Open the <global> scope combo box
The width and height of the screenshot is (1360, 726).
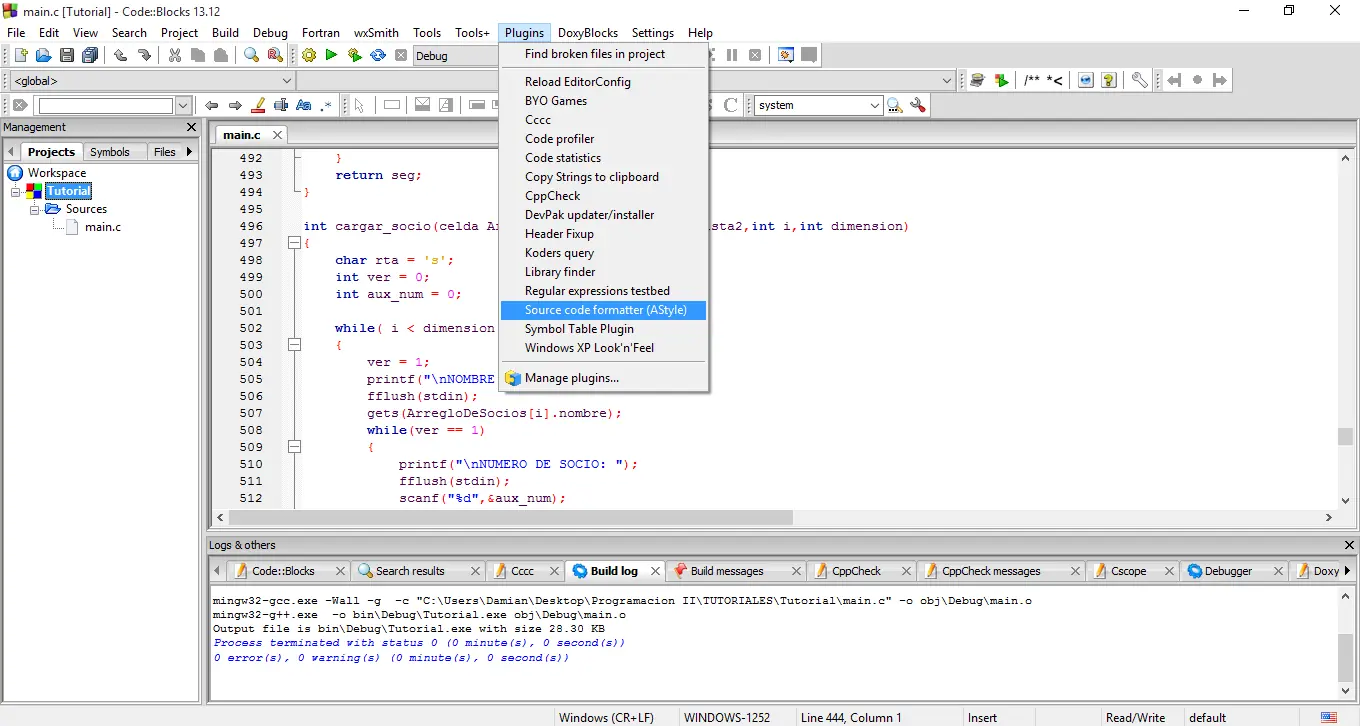(x=150, y=80)
